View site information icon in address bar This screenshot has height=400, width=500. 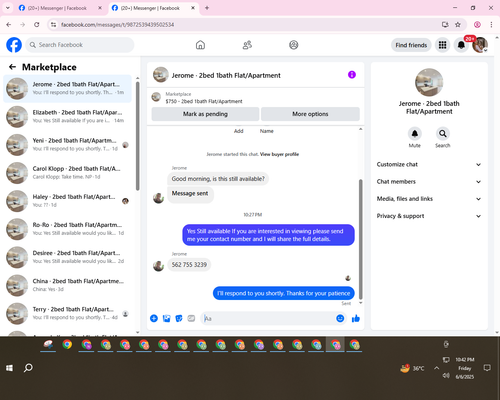pos(54,24)
